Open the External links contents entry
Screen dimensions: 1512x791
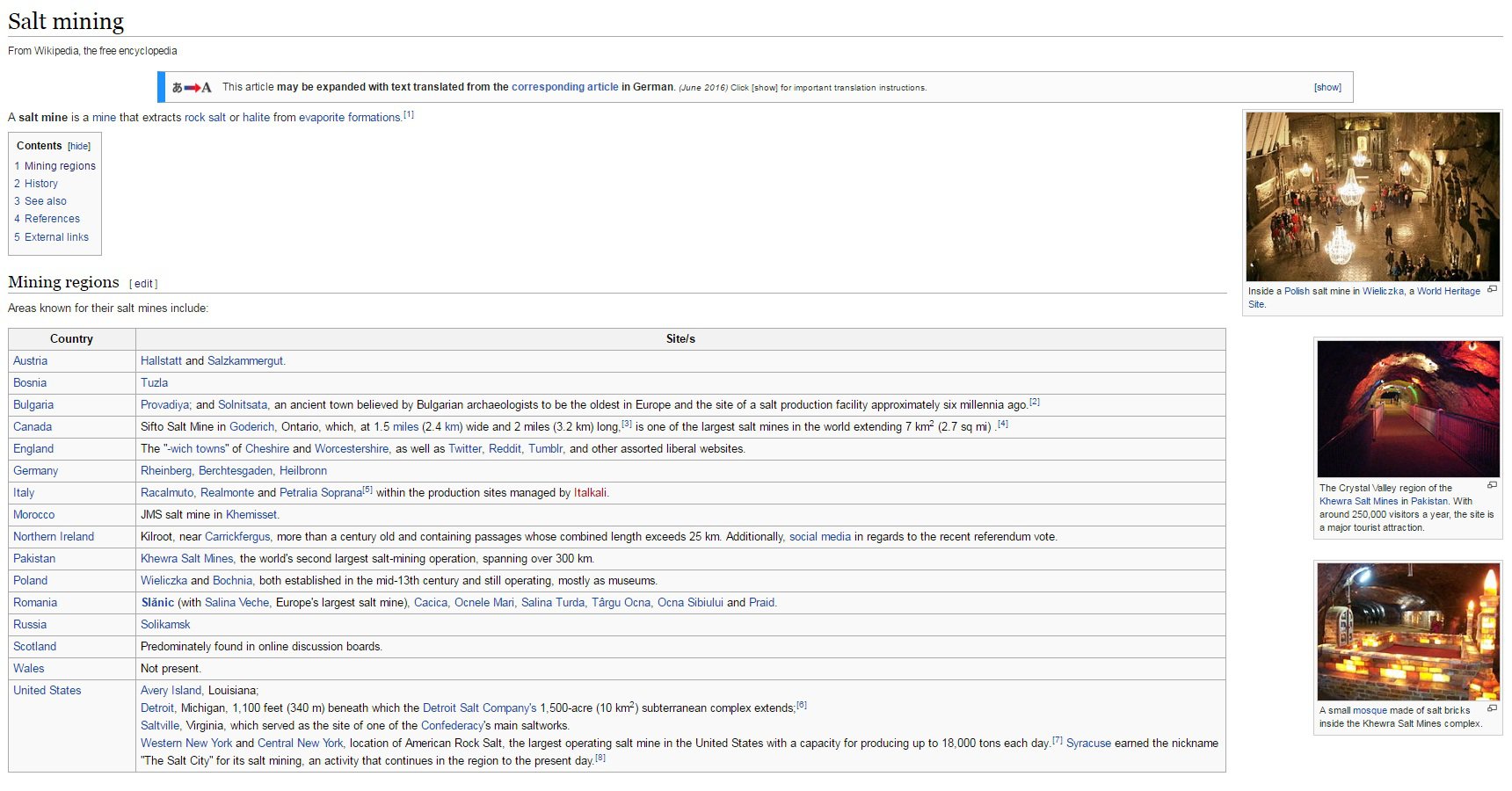click(51, 237)
